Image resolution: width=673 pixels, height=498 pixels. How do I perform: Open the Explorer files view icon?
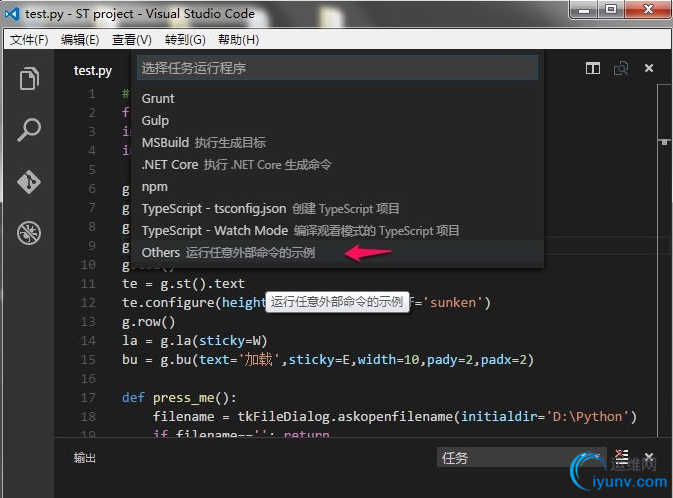tap(29, 78)
